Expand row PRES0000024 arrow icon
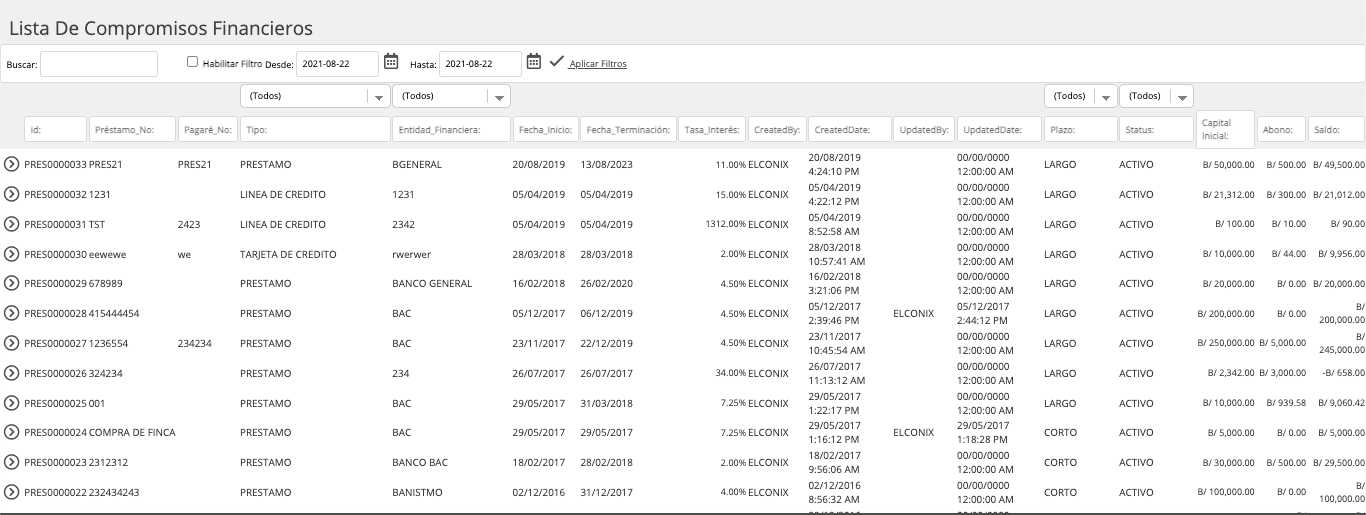This screenshot has width=1366, height=515. tap(12, 432)
